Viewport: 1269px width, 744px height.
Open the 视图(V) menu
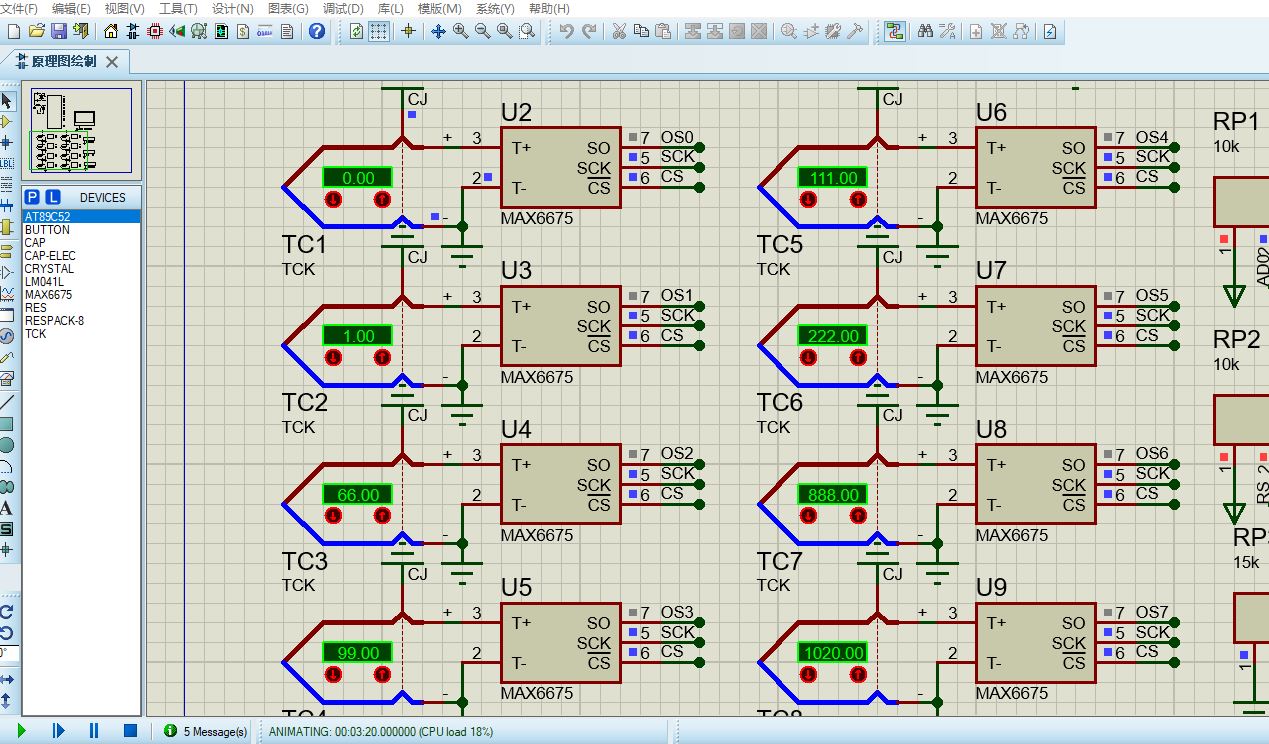pos(124,8)
